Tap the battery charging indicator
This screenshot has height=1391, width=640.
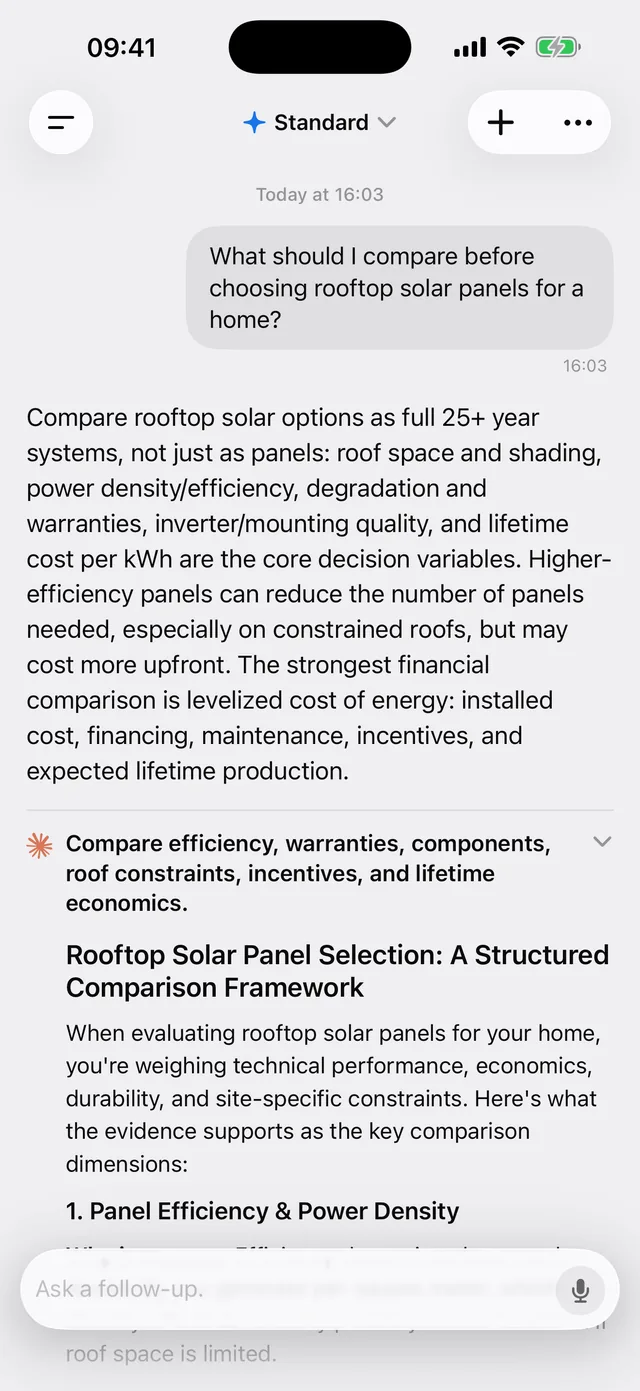coord(558,47)
